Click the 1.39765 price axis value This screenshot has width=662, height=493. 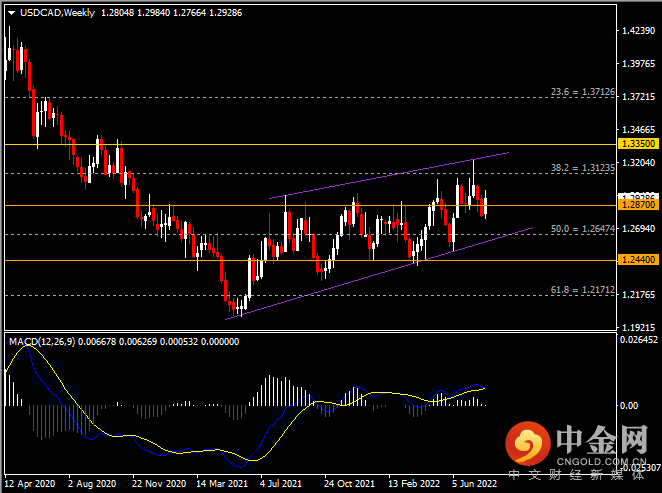pyautogui.click(x=638, y=63)
